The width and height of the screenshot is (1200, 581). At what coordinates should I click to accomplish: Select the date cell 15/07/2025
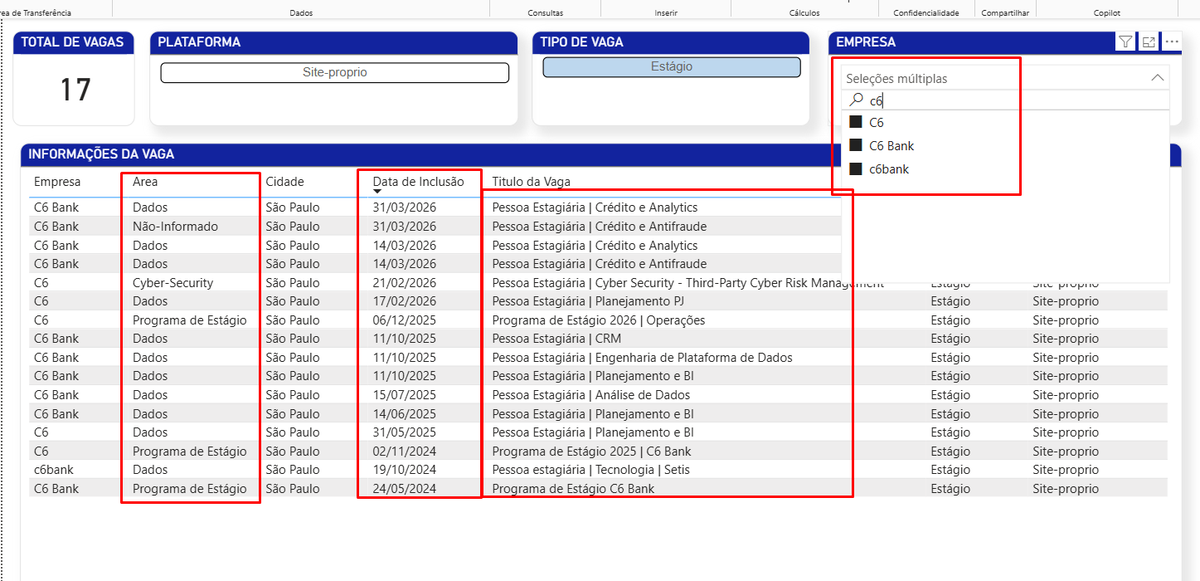tap(404, 395)
